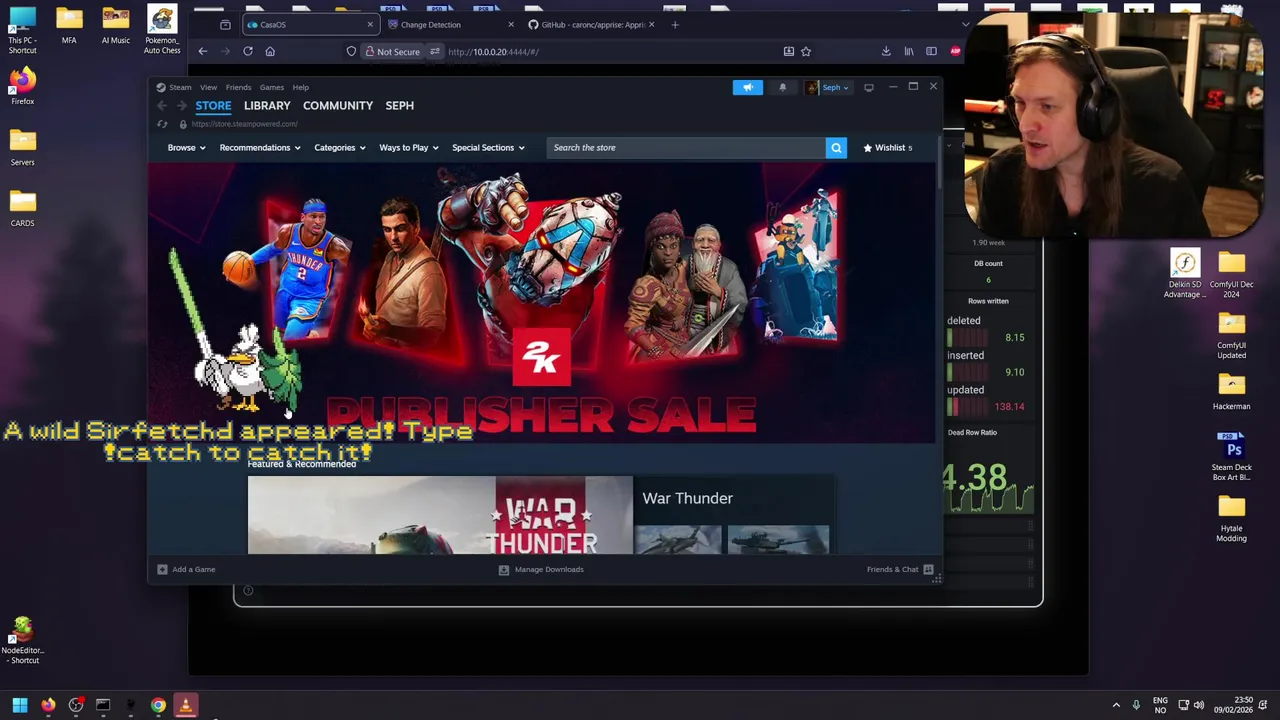Open the View menu in Steam
This screenshot has height=720, width=1280.
click(208, 87)
